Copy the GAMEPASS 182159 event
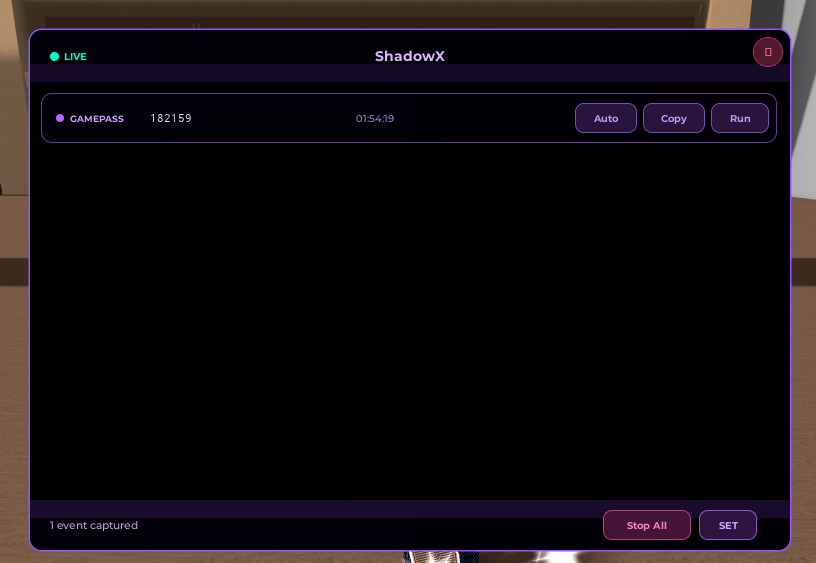Viewport: 816px width, 563px height. 674,118
